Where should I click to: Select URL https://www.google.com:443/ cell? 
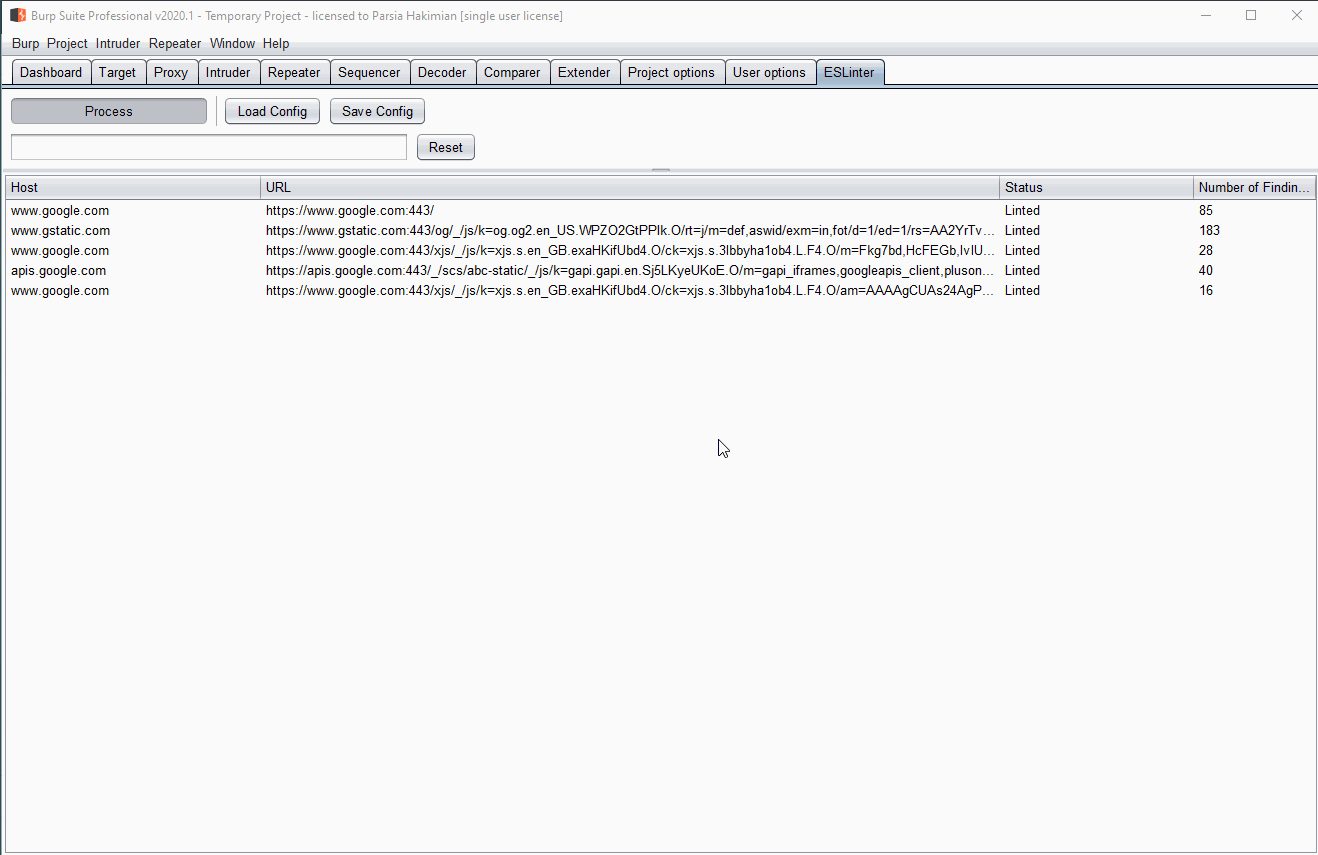[x=630, y=211]
